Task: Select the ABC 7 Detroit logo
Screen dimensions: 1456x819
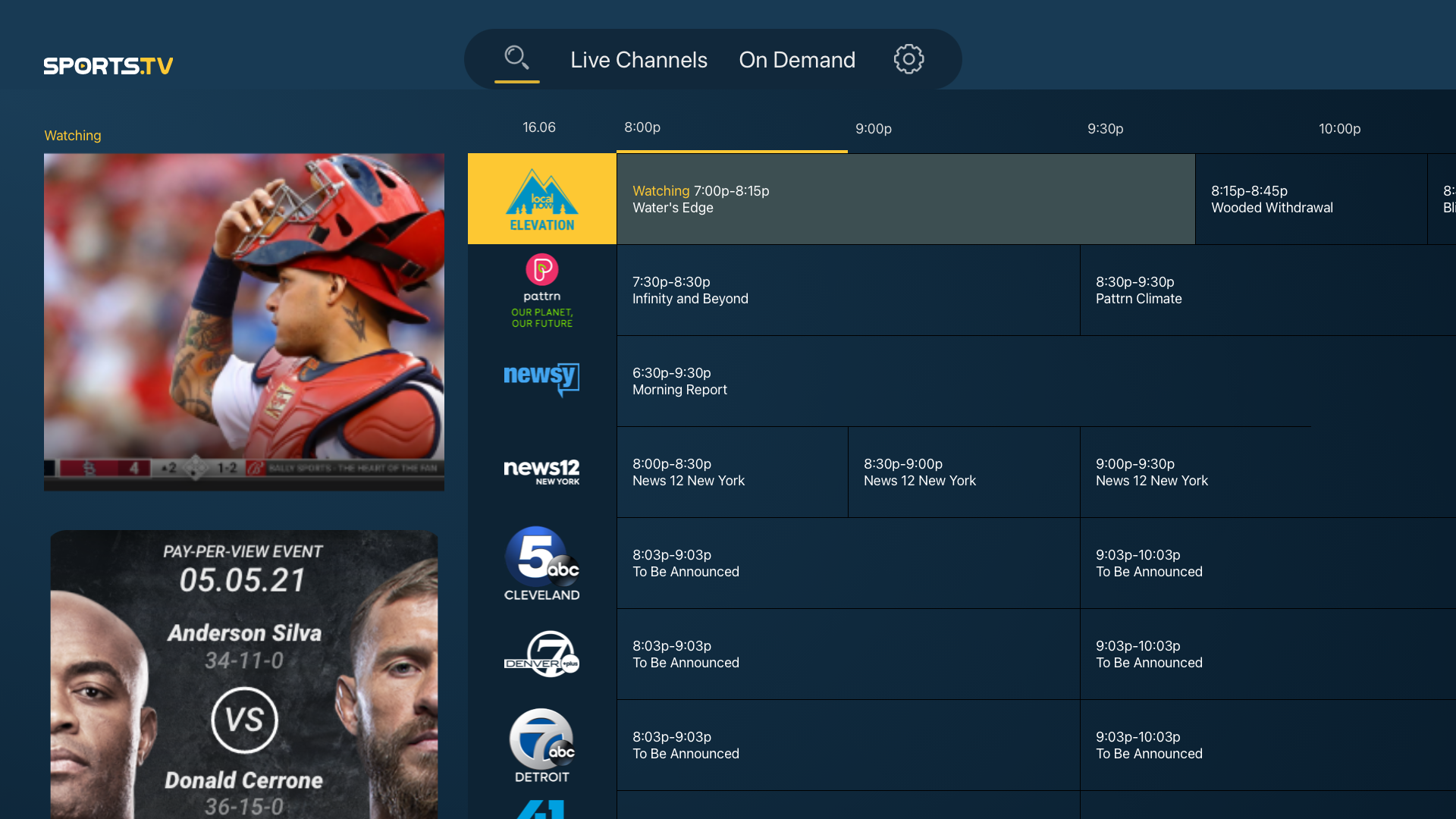Action: click(x=541, y=745)
